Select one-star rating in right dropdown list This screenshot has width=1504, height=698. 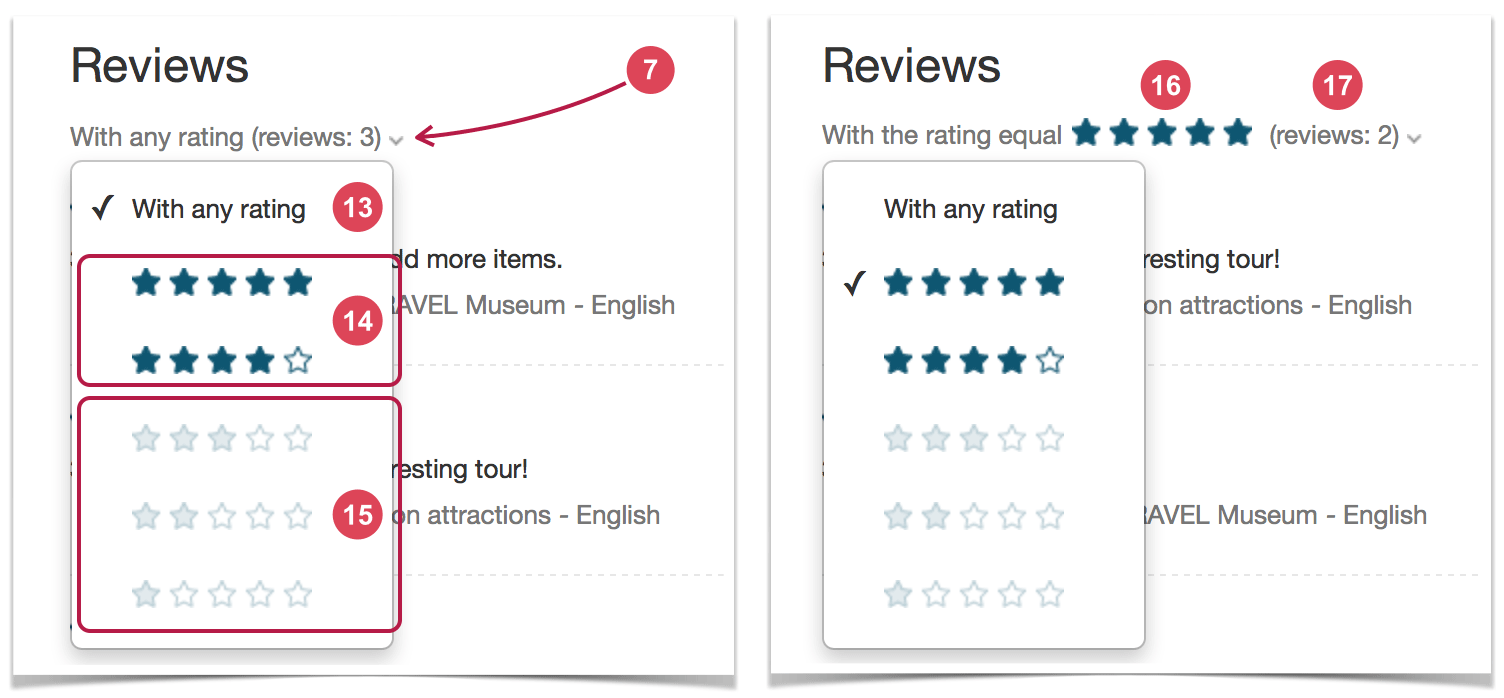coord(974,595)
